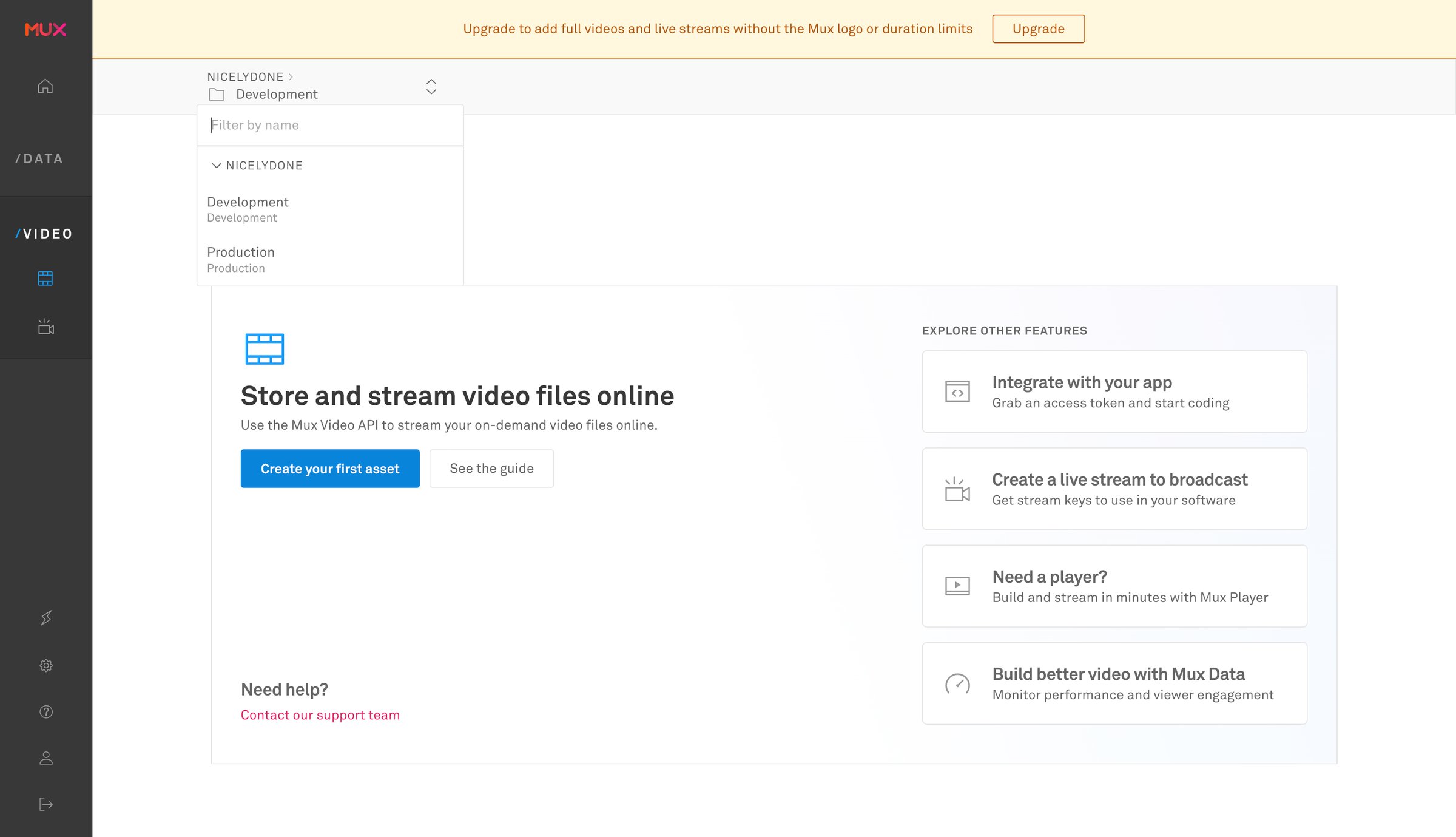Click the breadcrumb arrow after NICELYDONE
1456x837 pixels.
click(291, 77)
